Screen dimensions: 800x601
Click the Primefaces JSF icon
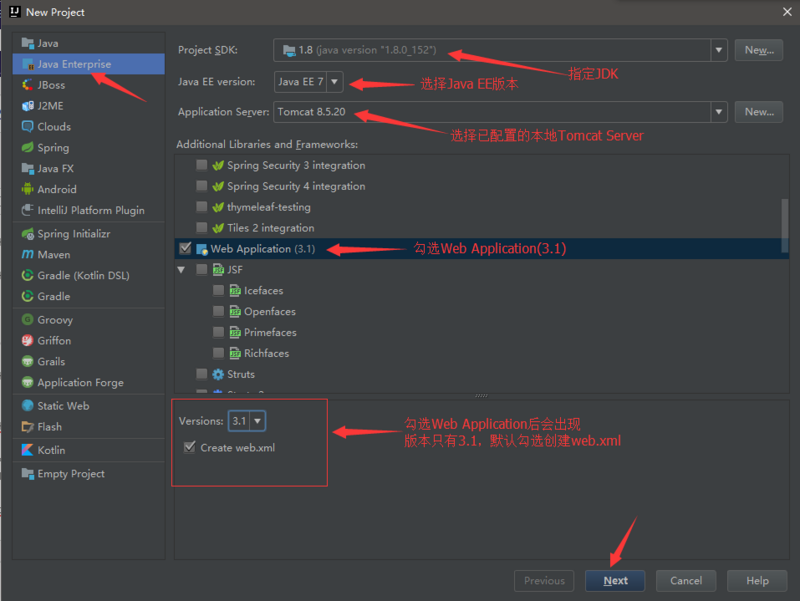235,333
